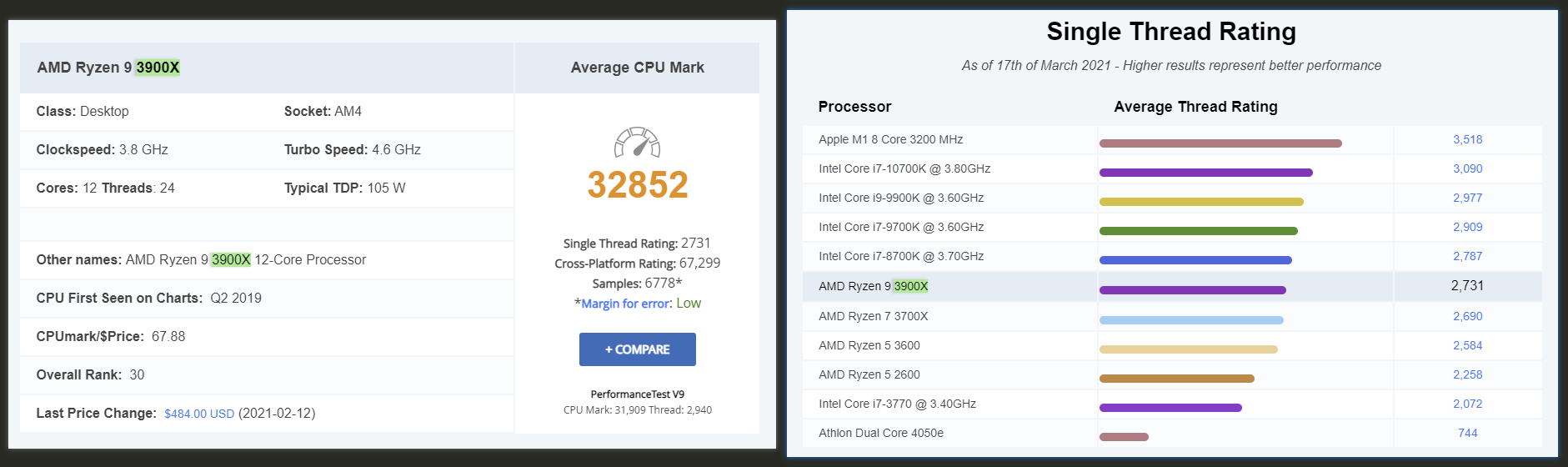This screenshot has height=467, width=1568.
Task: Click the brown Ryzen 5 2600 bar
Action: point(1177,379)
